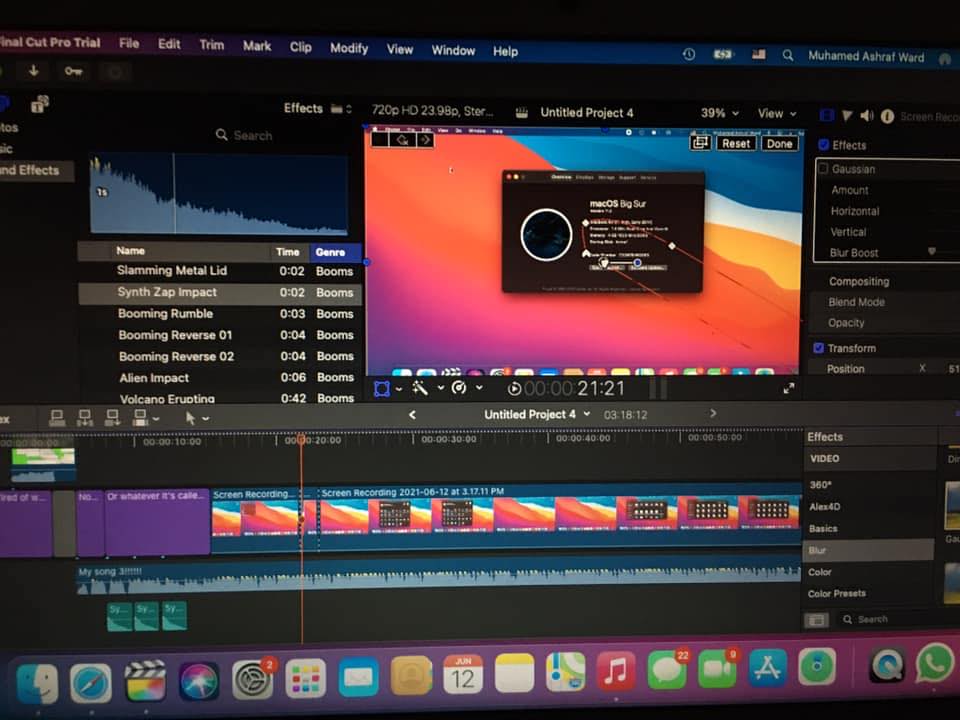The image size is (960, 720).
Task: Select the Blur category in Effects browser
Action: pyautogui.click(x=868, y=550)
